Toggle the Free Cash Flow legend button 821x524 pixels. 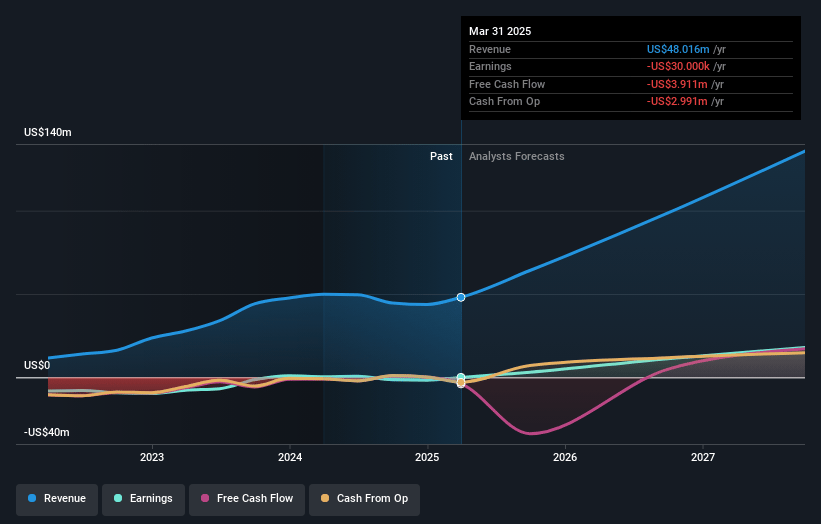coord(247,499)
